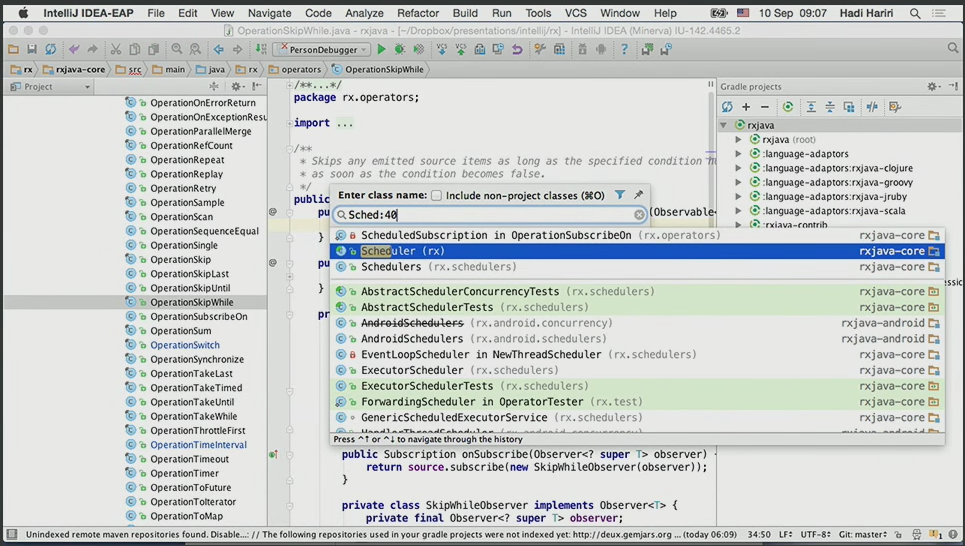The width and height of the screenshot is (965, 546).
Task: Pin the class search popup
Action: tap(638, 195)
